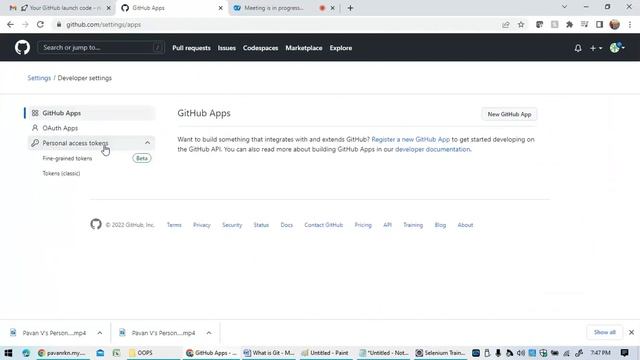
Task: Open What is Git Word document in taskbar
Action: pyautogui.click(x=269, y=353)
